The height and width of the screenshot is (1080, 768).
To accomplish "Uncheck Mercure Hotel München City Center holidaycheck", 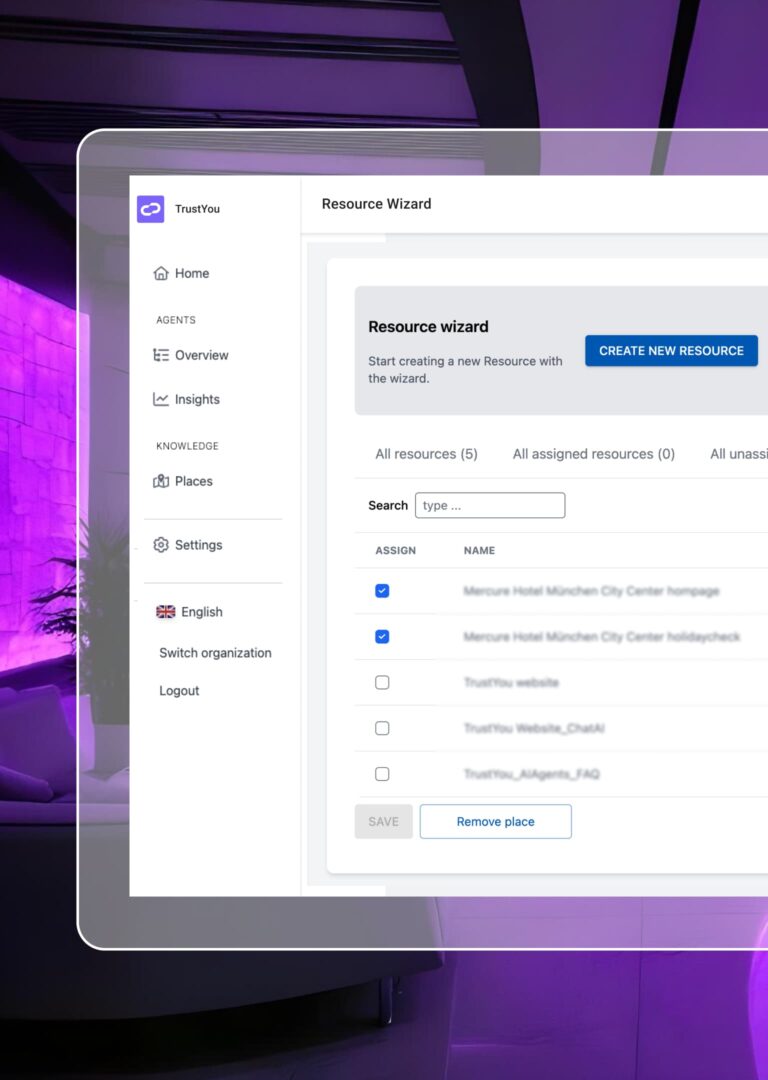I will click(382, 636).
